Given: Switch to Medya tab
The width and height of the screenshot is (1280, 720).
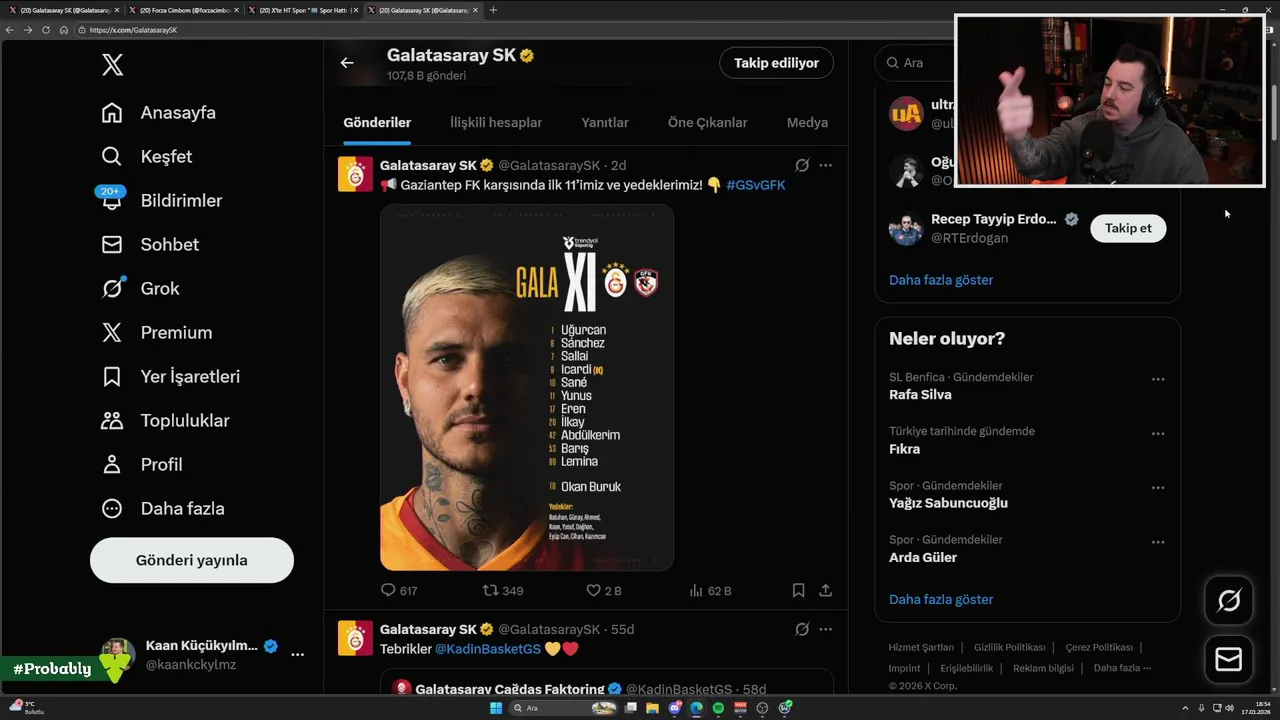Looking at the screenshot, I should [807, 123].
